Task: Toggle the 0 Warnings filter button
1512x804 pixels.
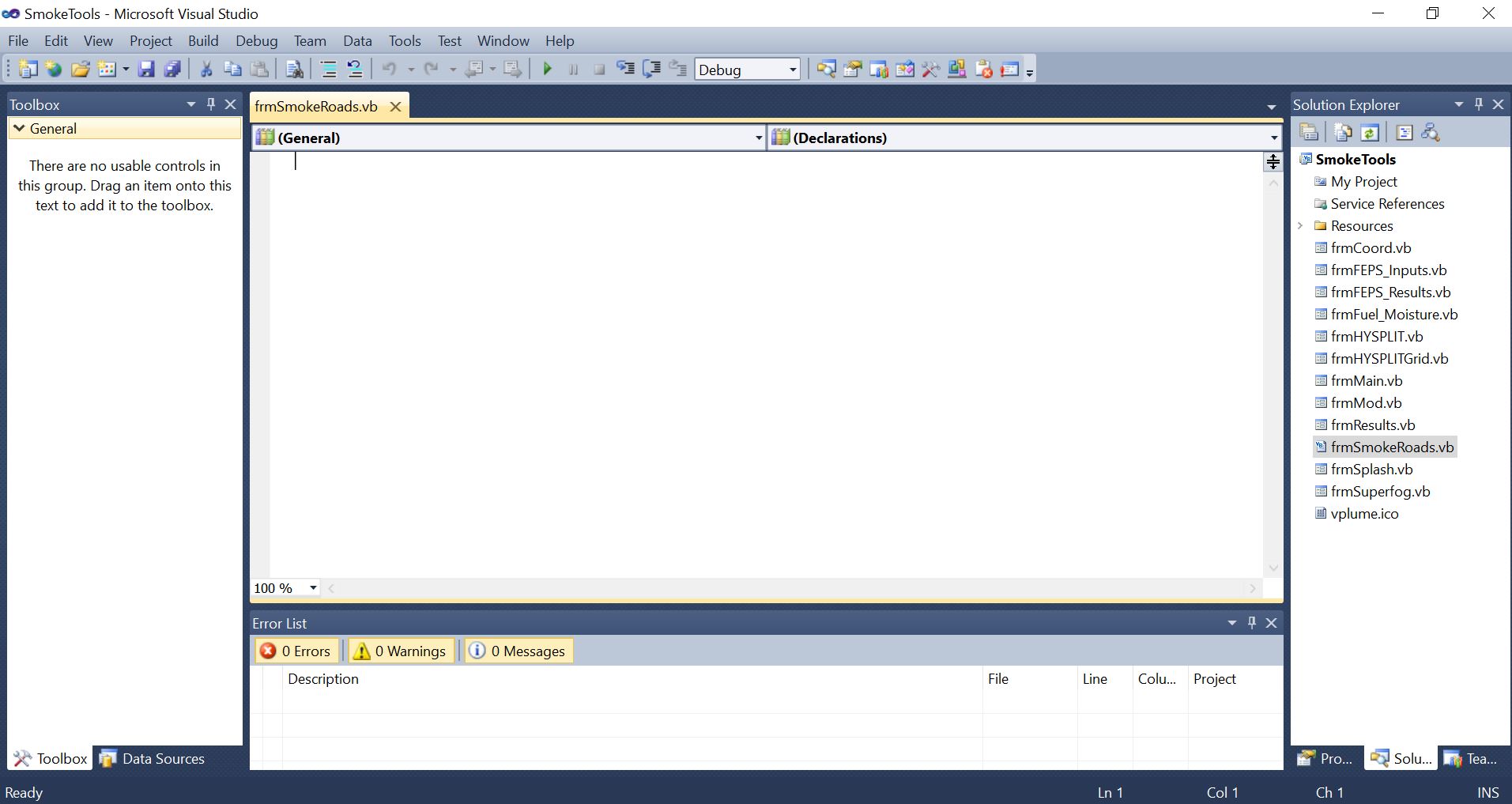Action: [x=402, y=651]
